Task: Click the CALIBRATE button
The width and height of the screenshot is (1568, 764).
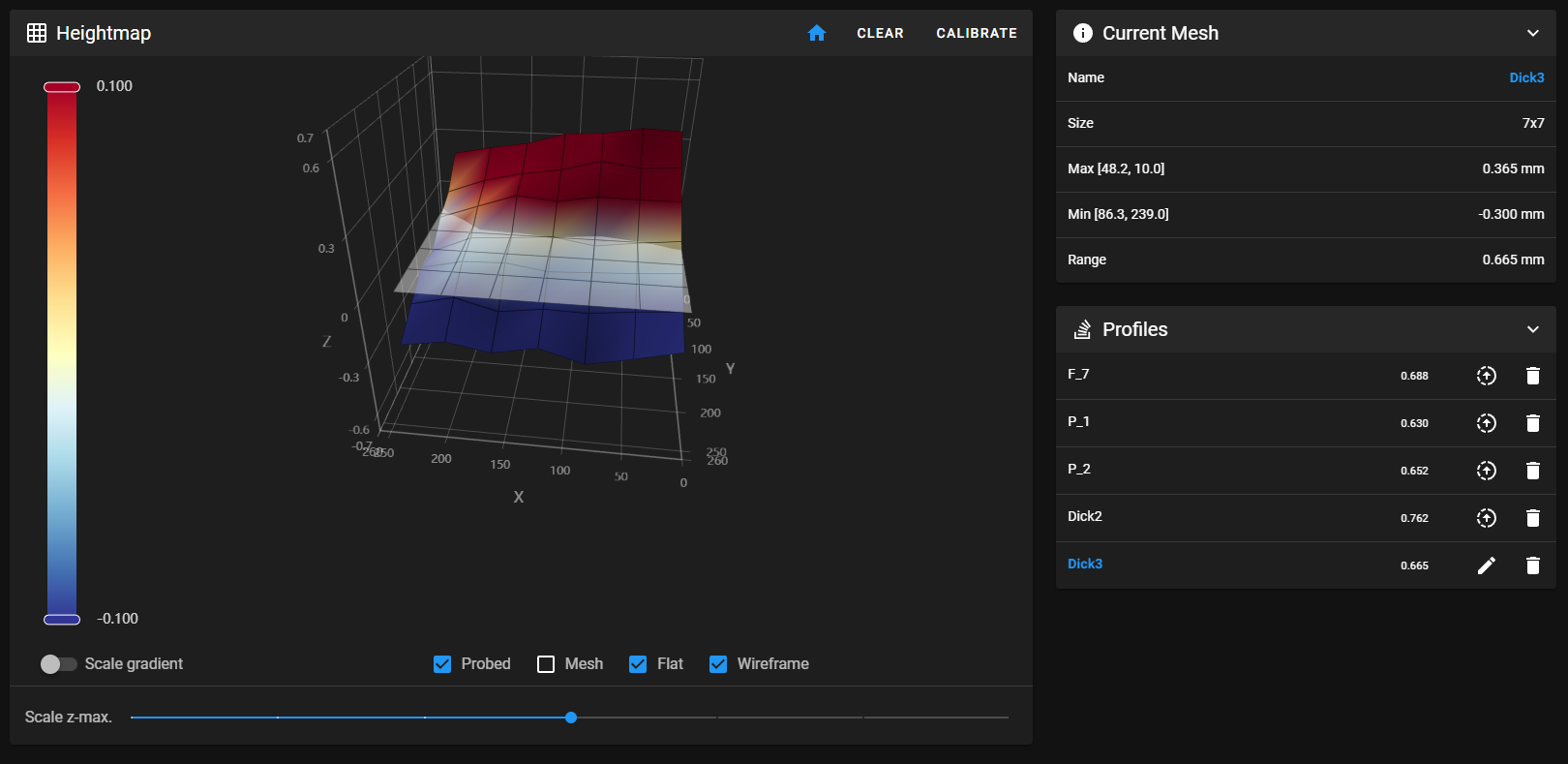Action: [977, 33]
